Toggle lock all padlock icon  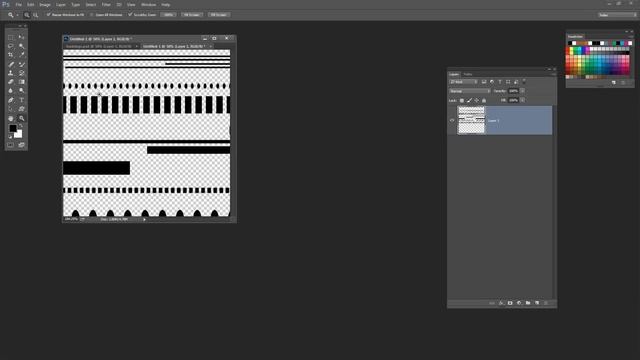(484, 100)
